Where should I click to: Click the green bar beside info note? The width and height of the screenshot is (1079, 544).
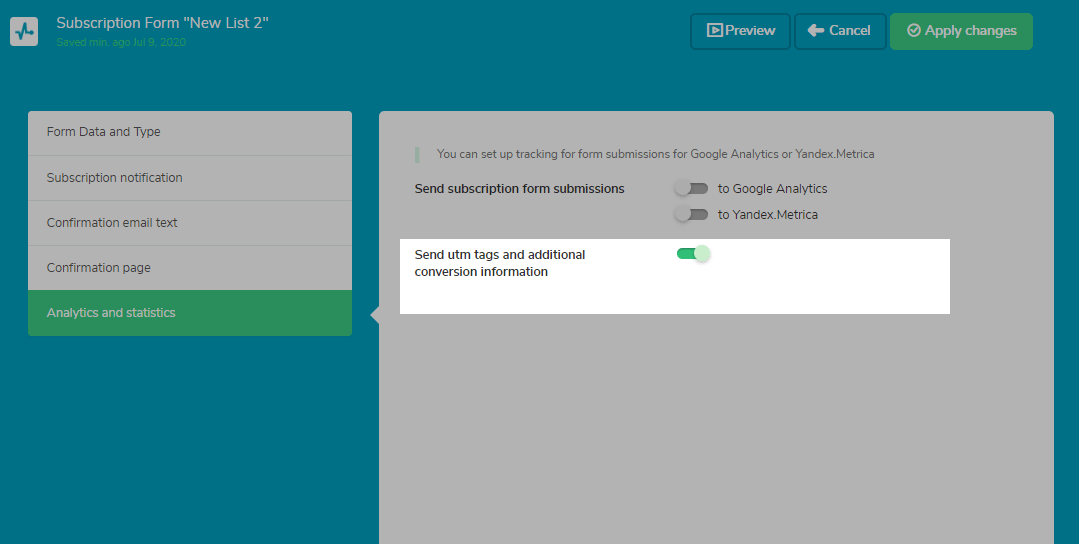coord(417,154)
